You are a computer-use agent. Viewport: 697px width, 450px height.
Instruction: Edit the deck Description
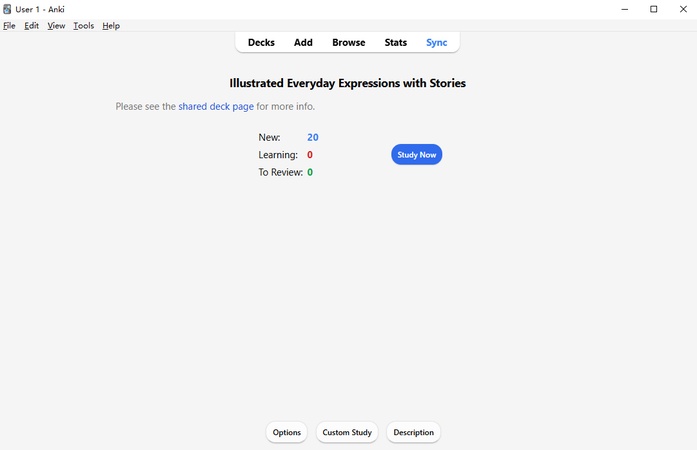coord(413,432)
